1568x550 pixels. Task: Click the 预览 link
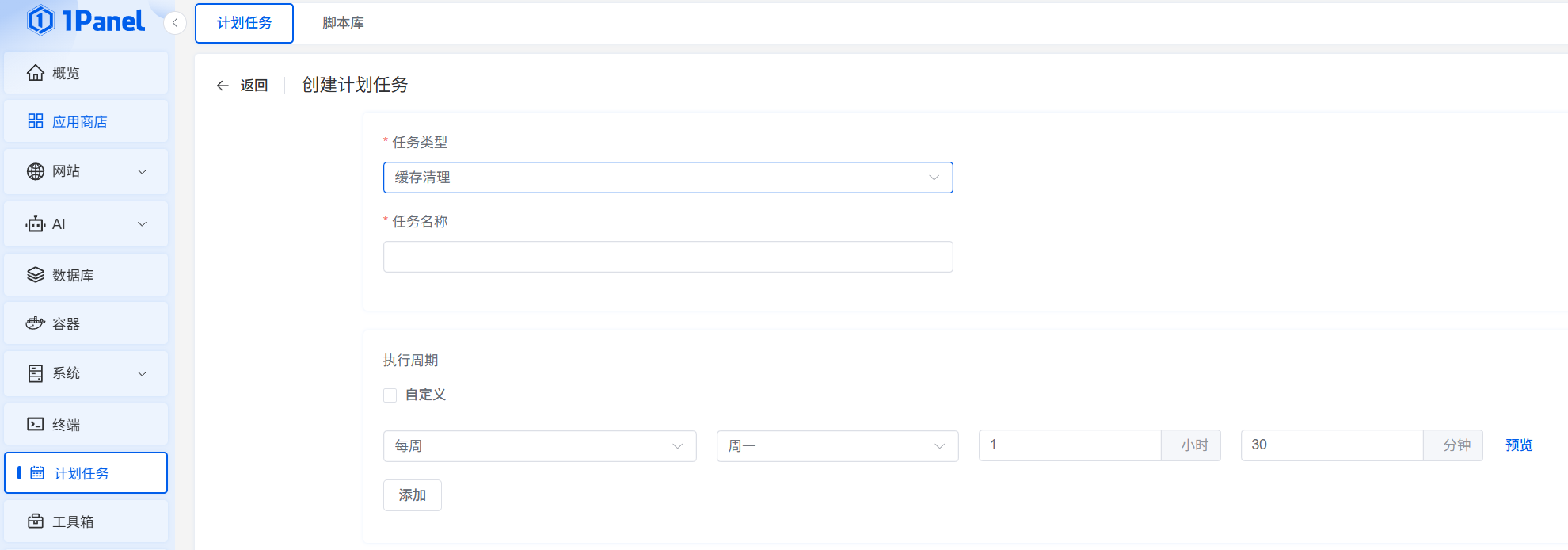click(x=1519, y=445)
